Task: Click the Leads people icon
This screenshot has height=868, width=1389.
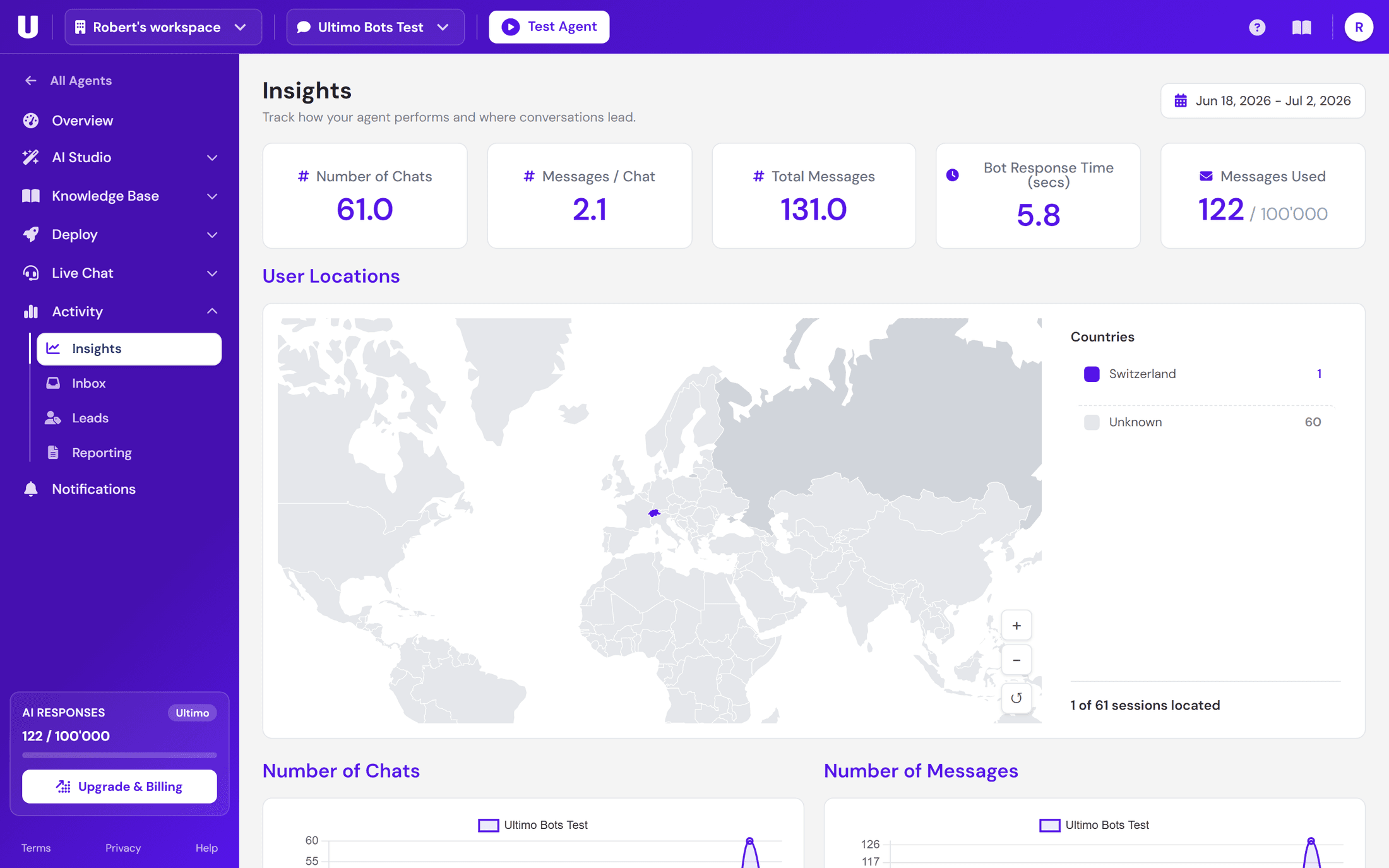Action: [53, 418]
